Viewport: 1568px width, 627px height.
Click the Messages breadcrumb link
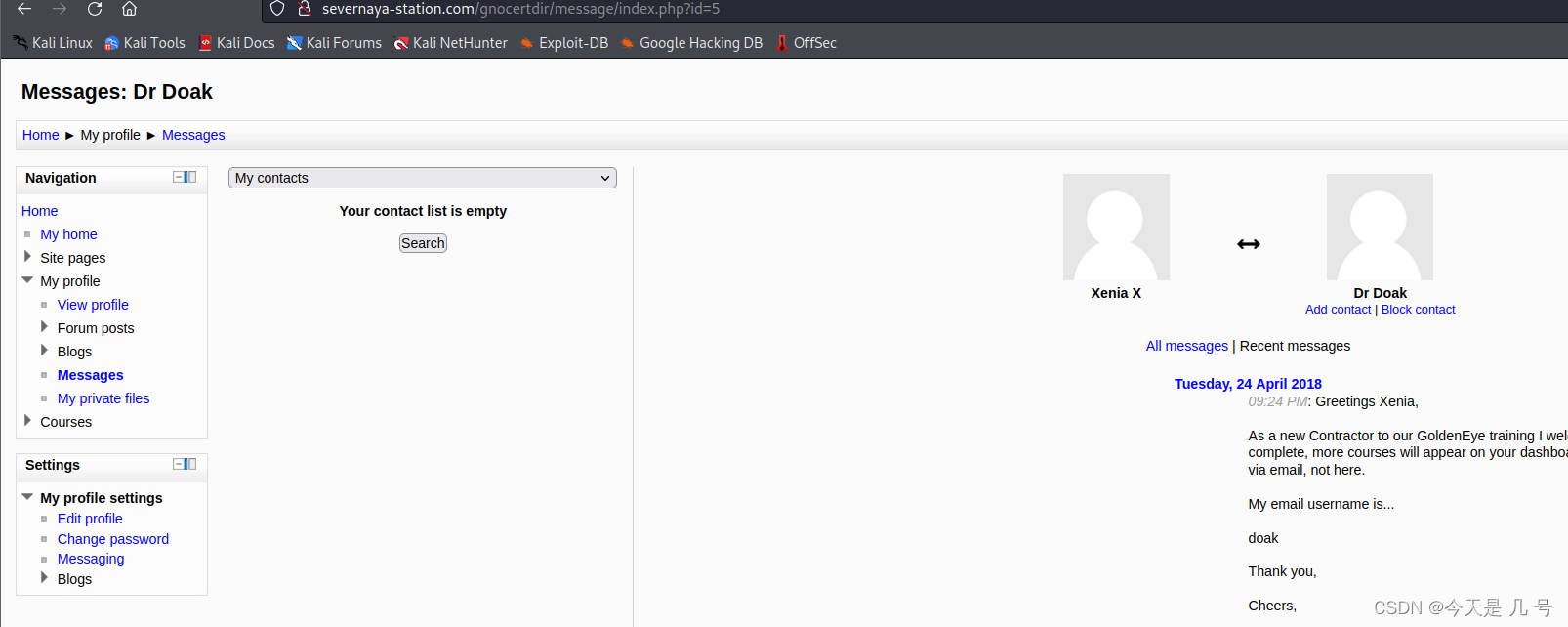point(193,135)
